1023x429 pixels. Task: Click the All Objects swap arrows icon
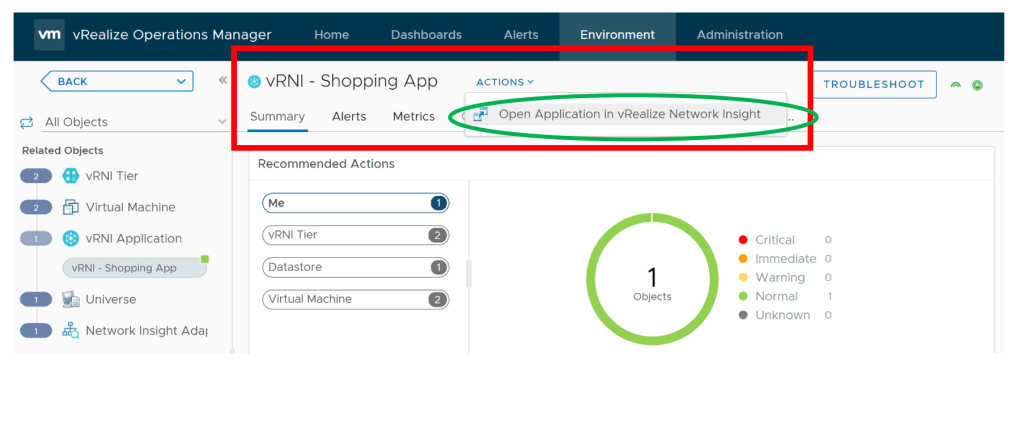27,122
